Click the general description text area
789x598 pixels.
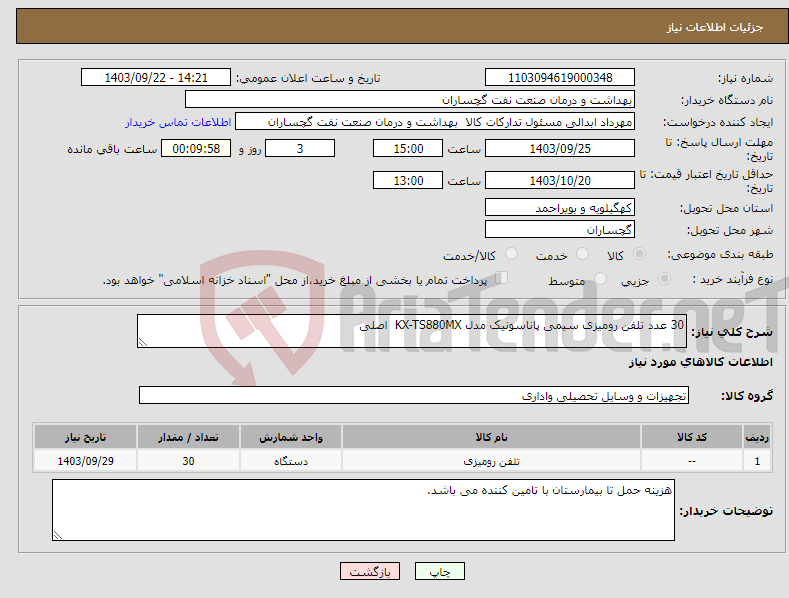(x=412, y=331)
